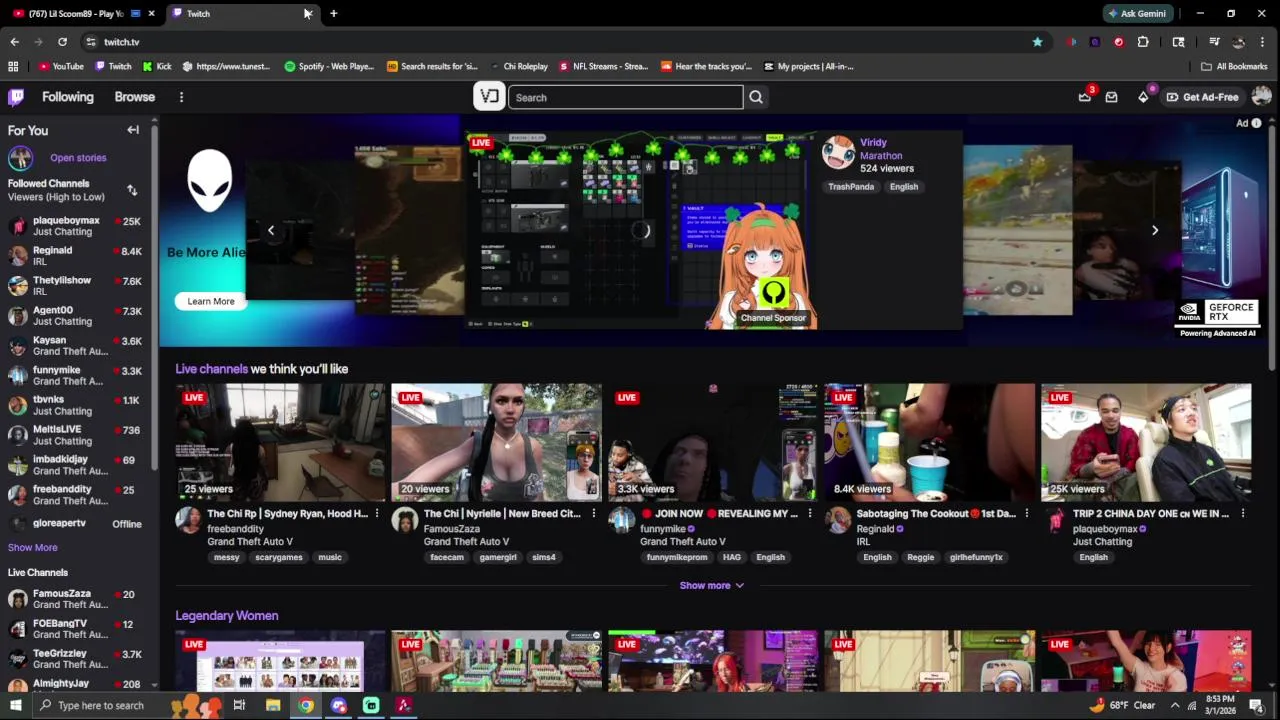This screenshot has width=1280, height=720.
Task: Click the sort followed channels arrows icon
Action: pos(132,190)
